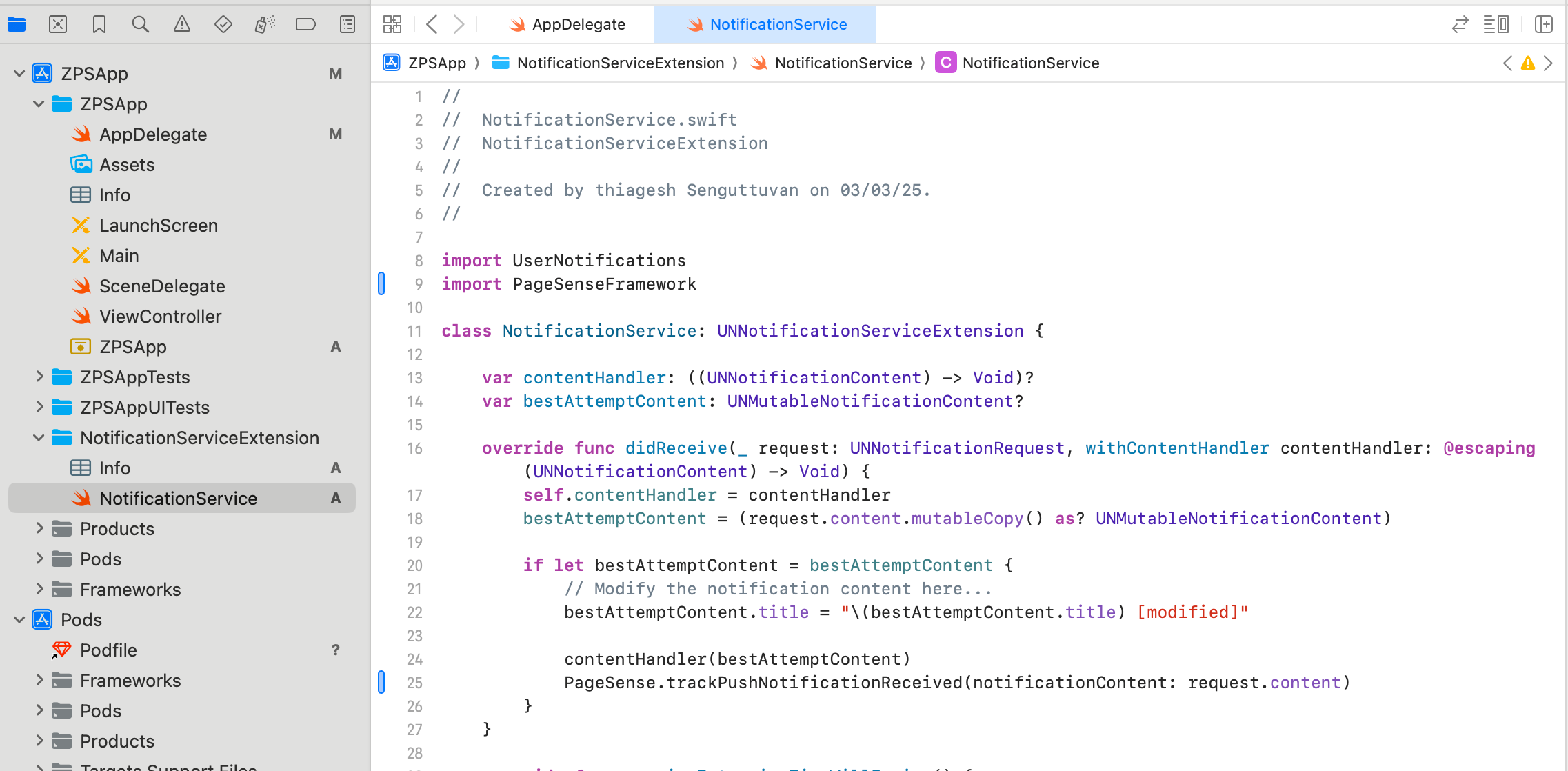Image resolution: width=1568 pixels, height=771 pixels.
Task: Click the related items grid icon
Action: point(392,25)
